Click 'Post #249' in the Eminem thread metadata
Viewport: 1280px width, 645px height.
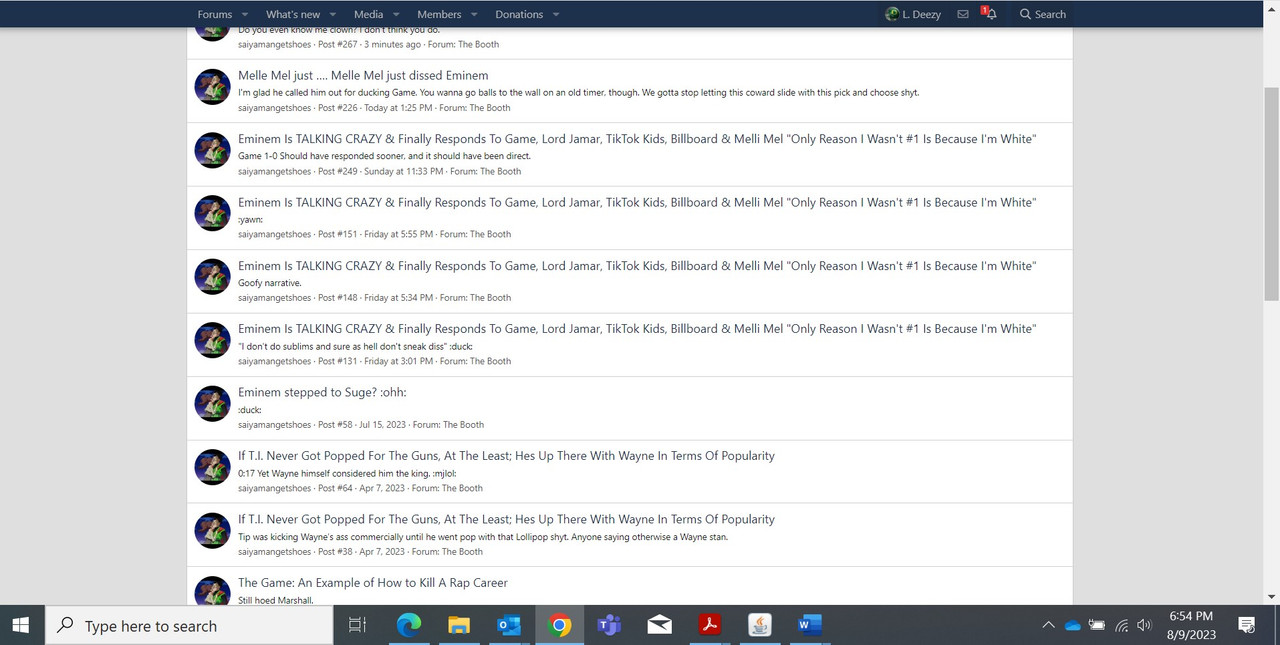coord(338,171)
